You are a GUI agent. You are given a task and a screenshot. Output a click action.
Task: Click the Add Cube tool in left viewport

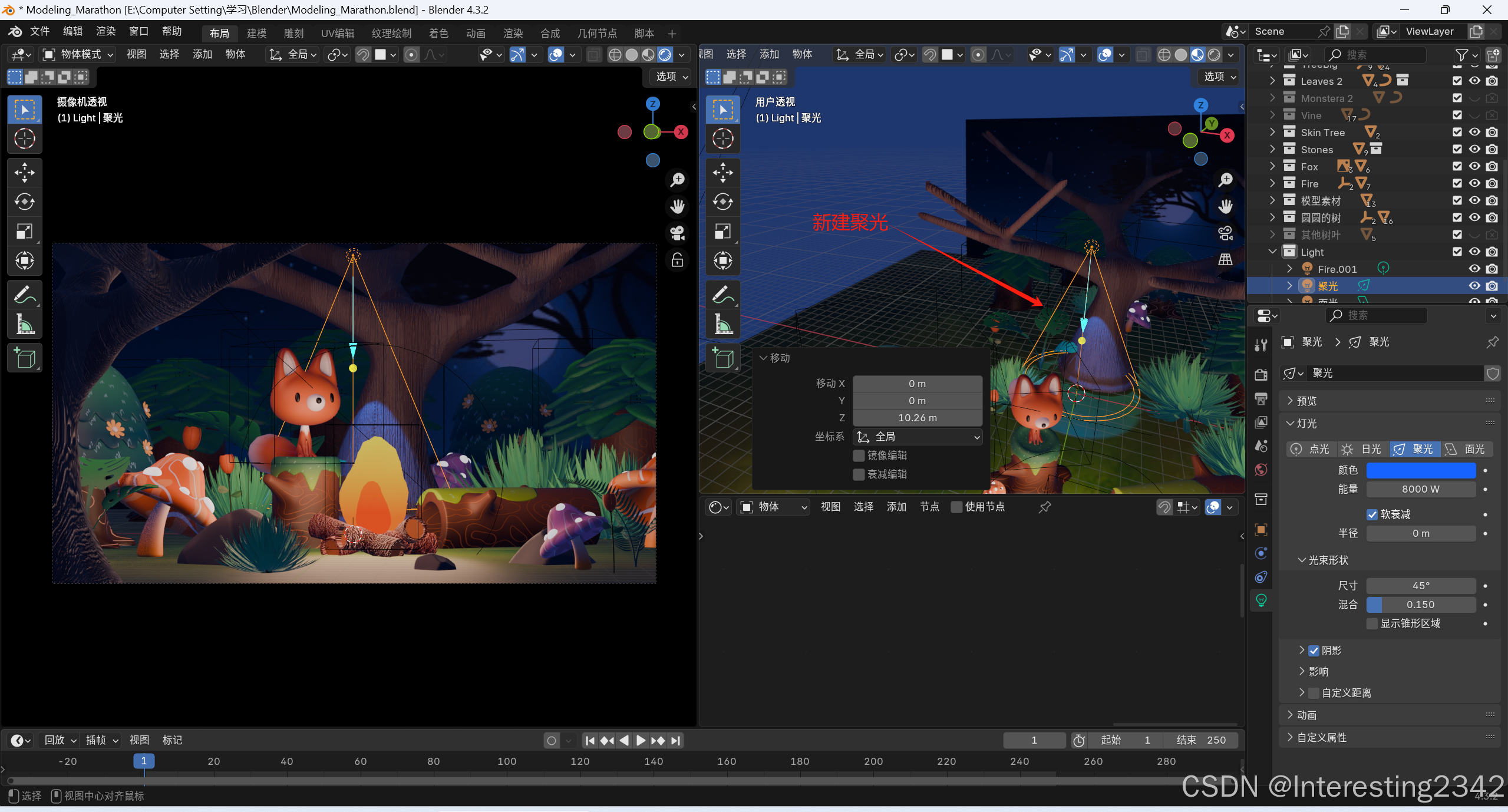pyautogui.click(x=24, y=358)
